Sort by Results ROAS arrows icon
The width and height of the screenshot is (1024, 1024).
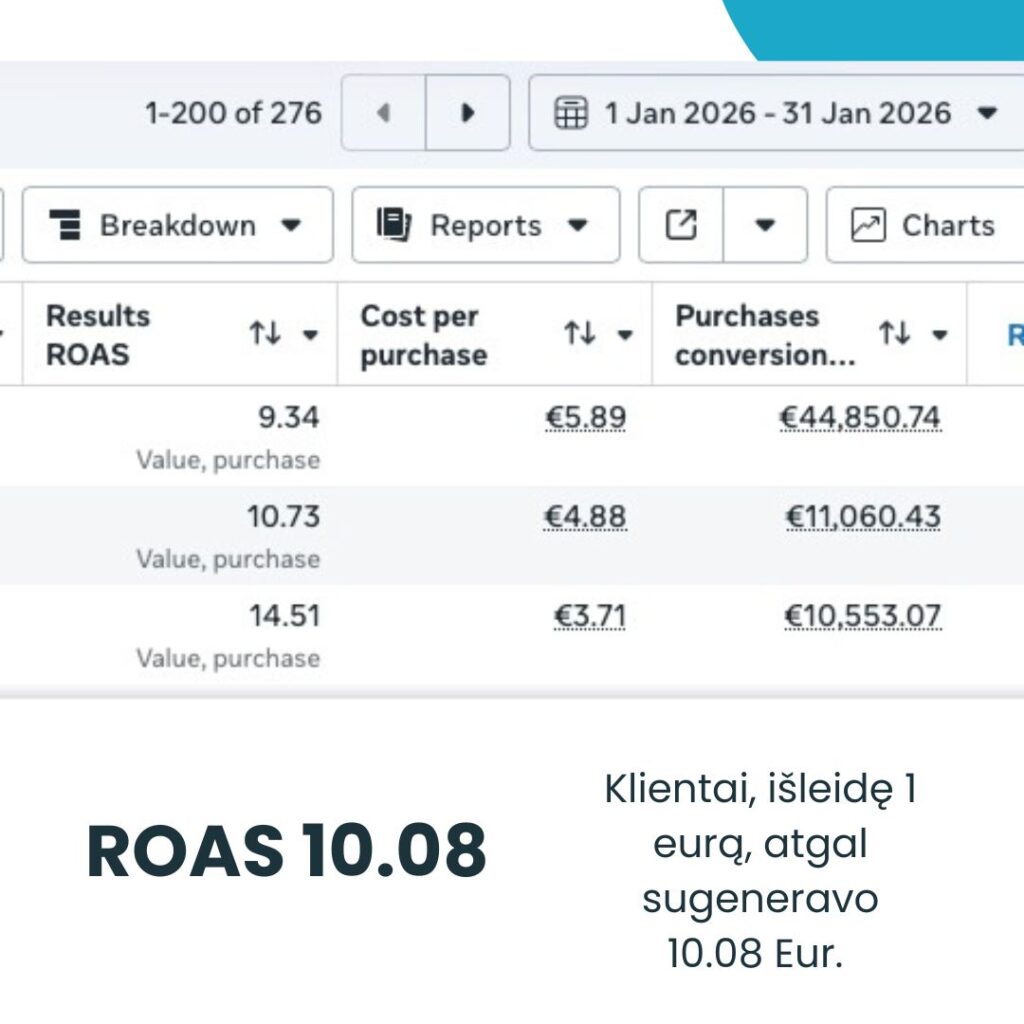tap(265, 334)
